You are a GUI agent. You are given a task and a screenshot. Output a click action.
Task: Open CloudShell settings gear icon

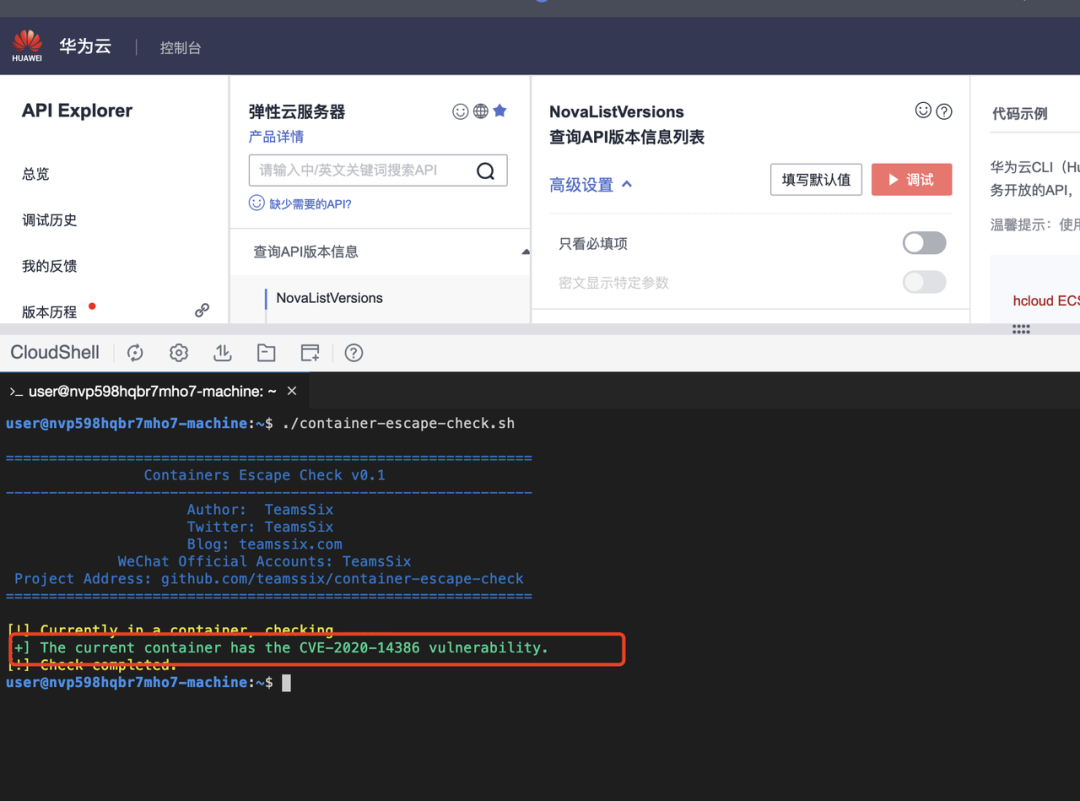click(178, 353)
